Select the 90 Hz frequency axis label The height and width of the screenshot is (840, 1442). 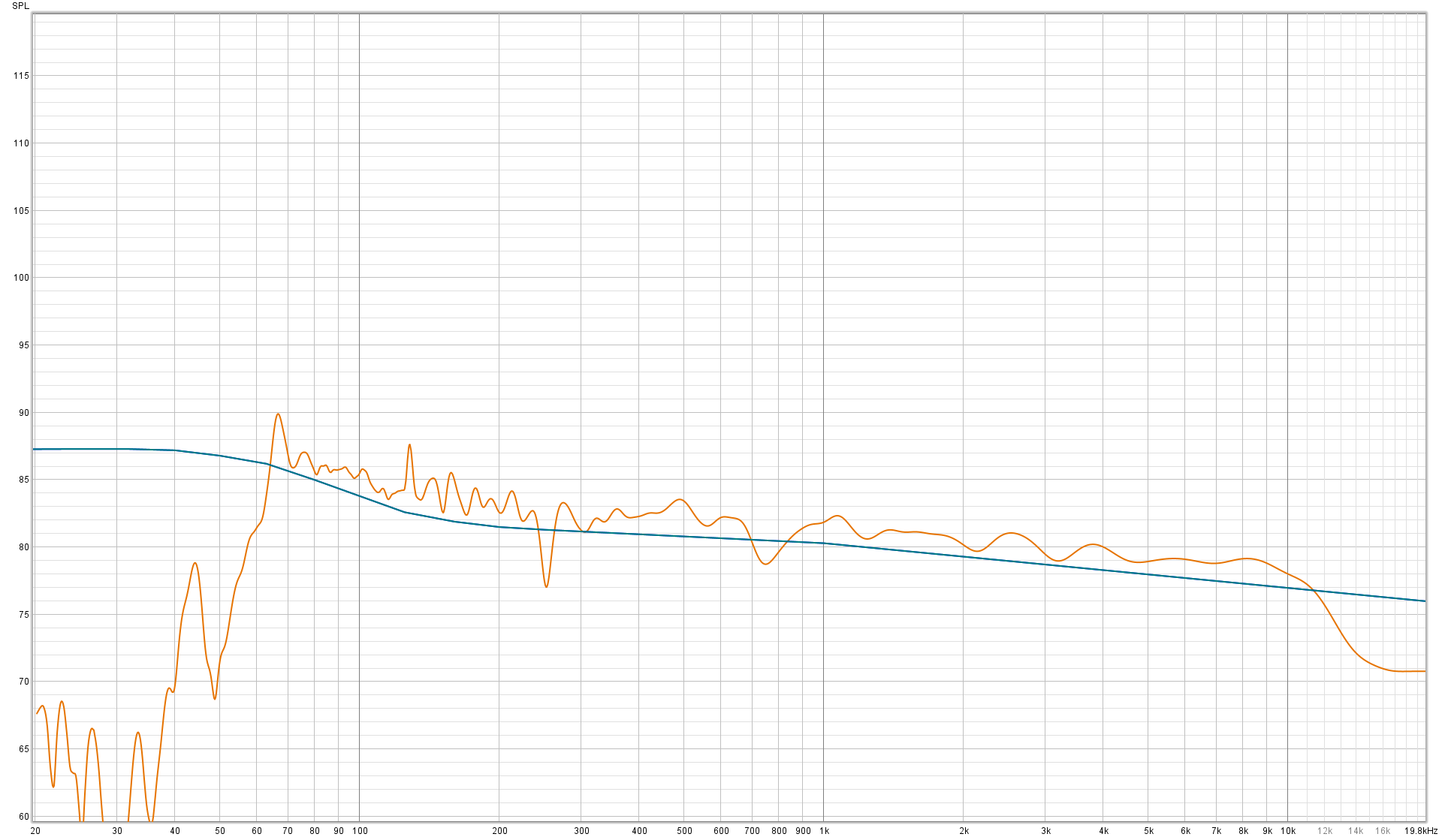[339, 831]
